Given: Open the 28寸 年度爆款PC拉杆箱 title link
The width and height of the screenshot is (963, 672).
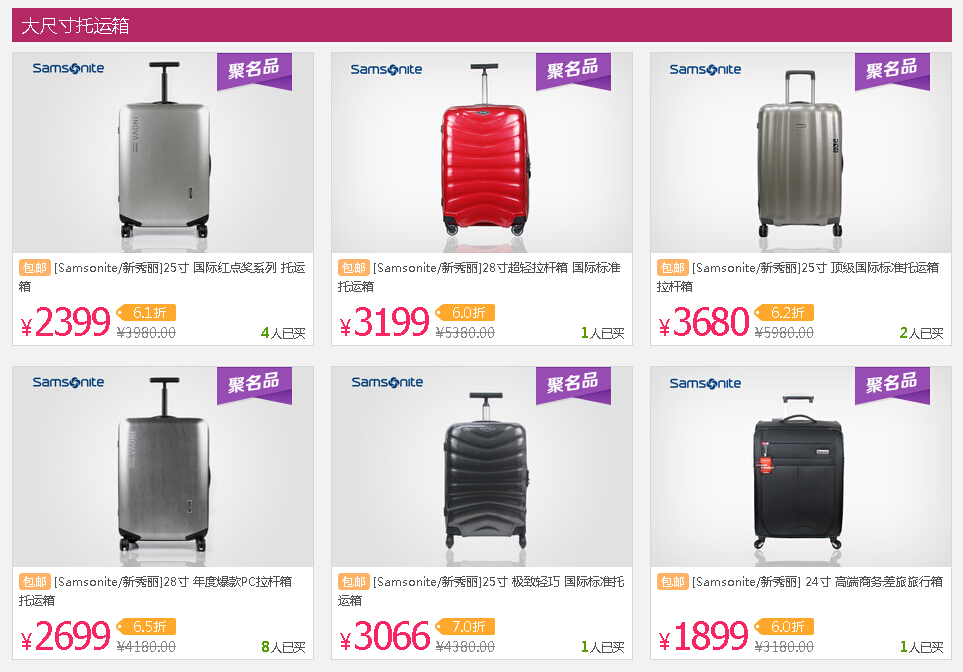Looking at the screenshot, I should point(155,591).
